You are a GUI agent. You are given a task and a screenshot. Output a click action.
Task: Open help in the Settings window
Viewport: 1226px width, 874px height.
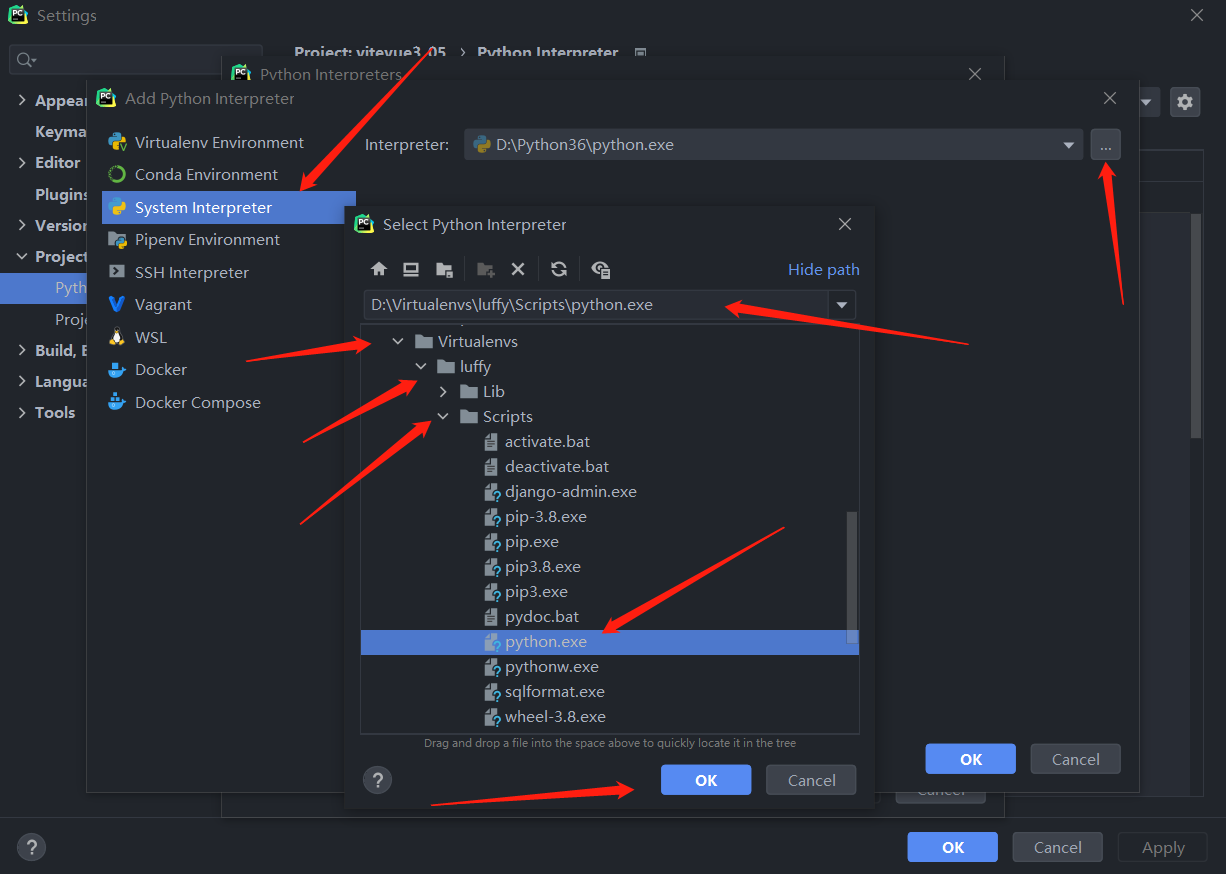[32, 847]
